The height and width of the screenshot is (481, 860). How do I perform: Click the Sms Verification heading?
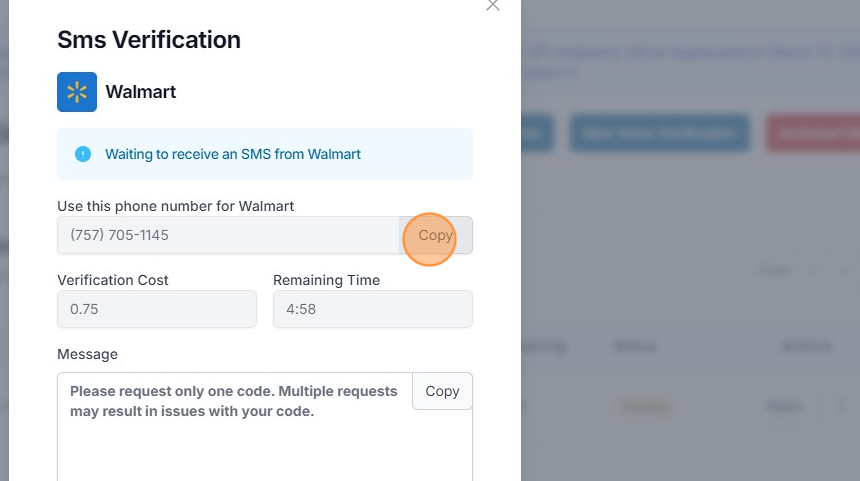pyautogui.click(x=149, y=40)
